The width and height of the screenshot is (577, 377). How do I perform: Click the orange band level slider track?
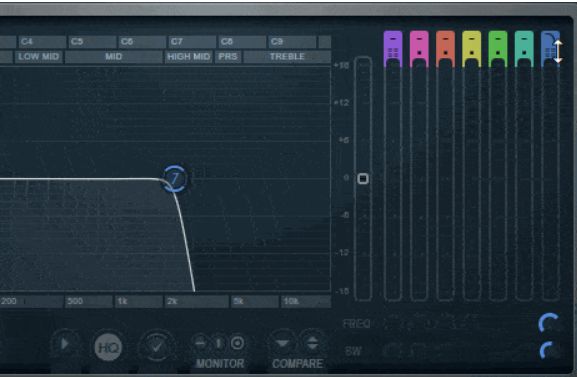pyautogui.click(x=445, y=180)
